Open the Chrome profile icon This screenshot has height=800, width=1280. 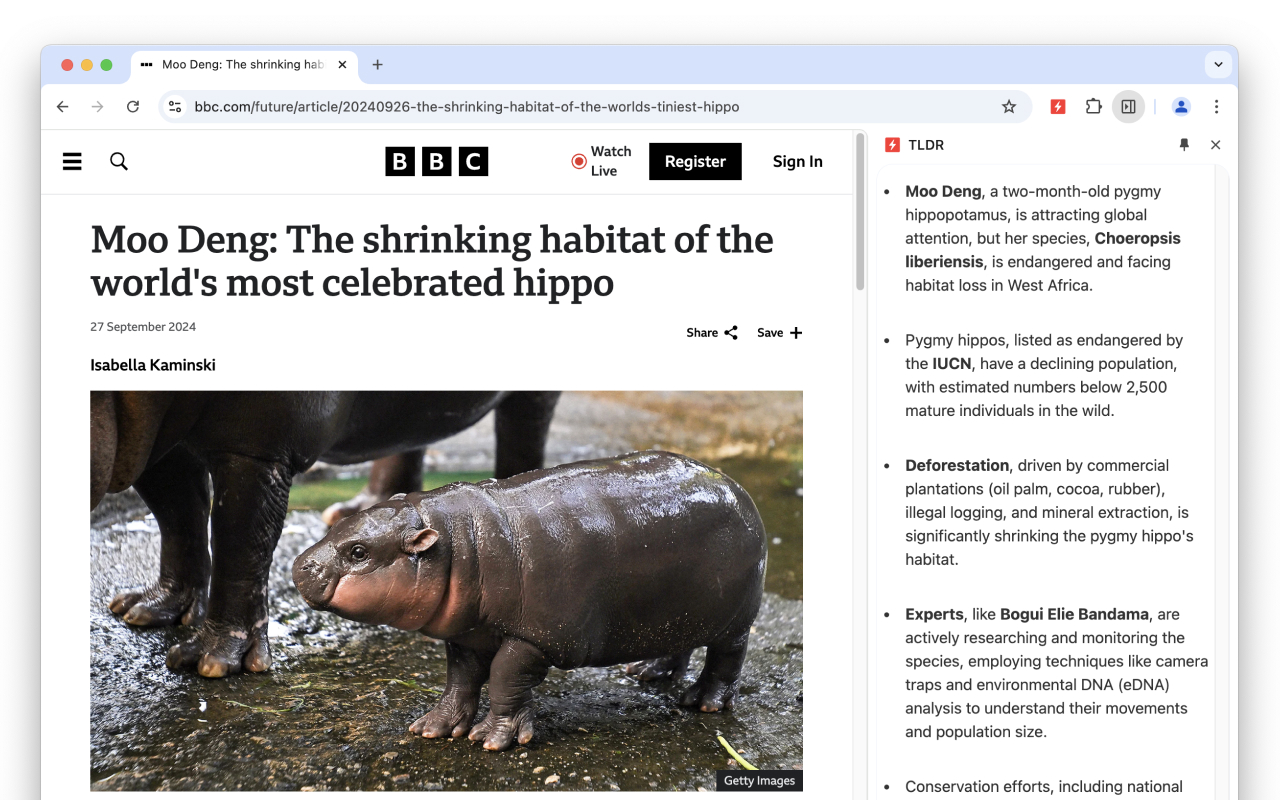1180,106
